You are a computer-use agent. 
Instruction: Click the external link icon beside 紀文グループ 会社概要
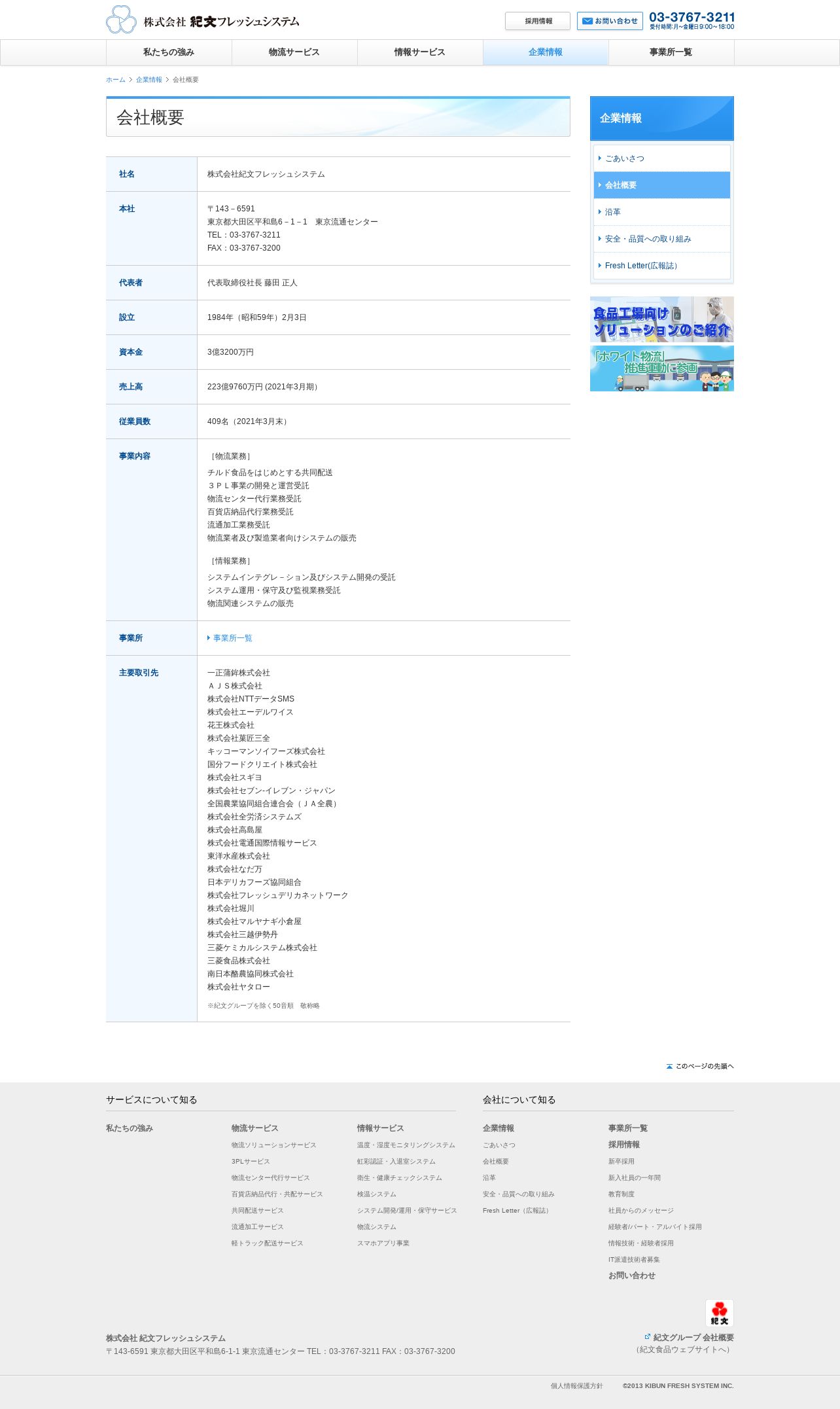coord(648,1337)
